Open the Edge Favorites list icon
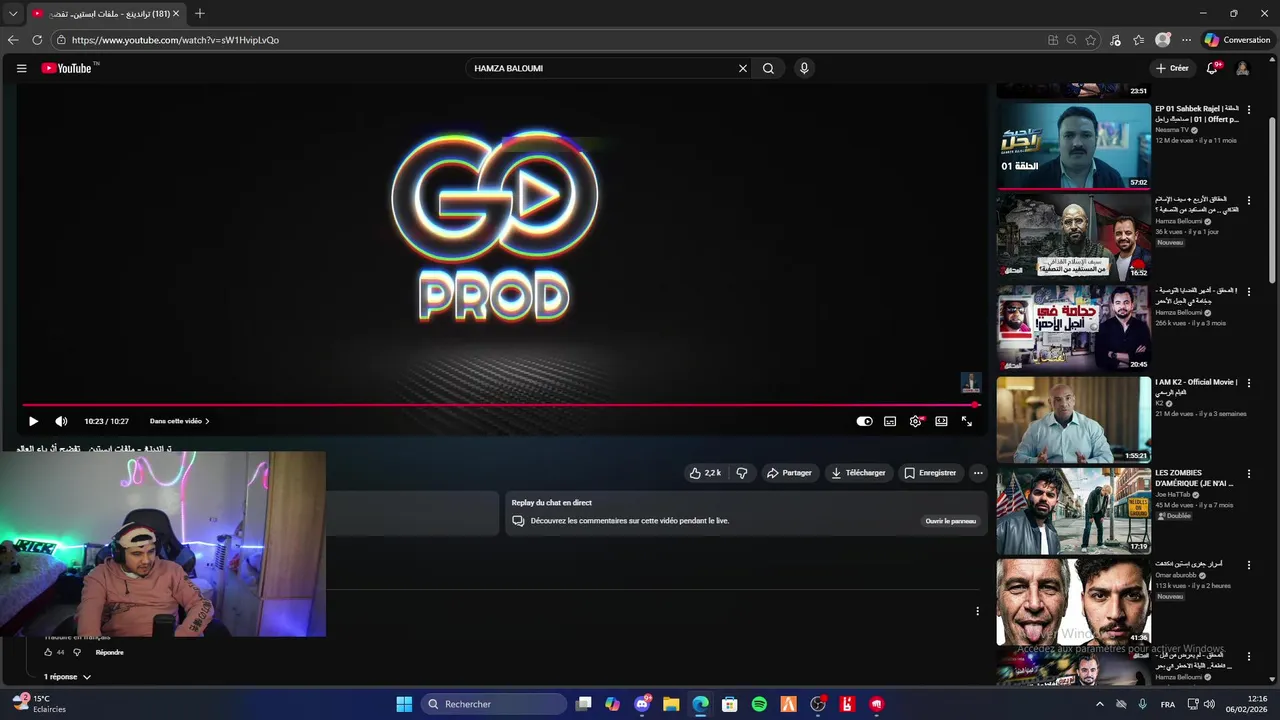Viewport: 1280px width, 720px height. (1138, 40)
